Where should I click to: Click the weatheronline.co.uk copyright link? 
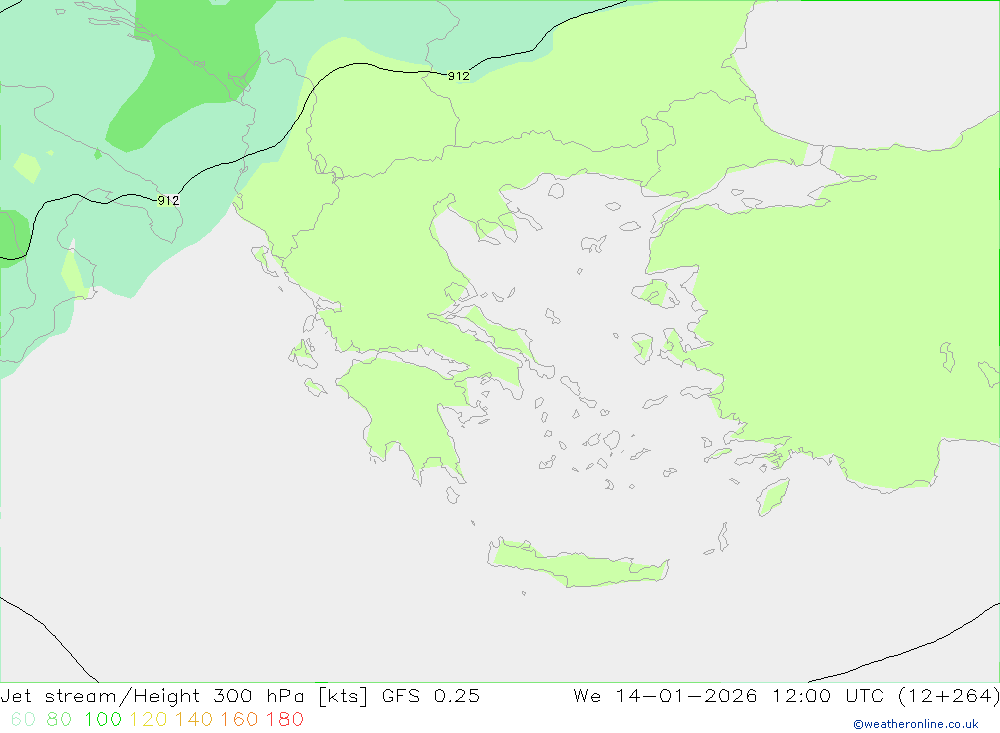(x=916, y=724)
